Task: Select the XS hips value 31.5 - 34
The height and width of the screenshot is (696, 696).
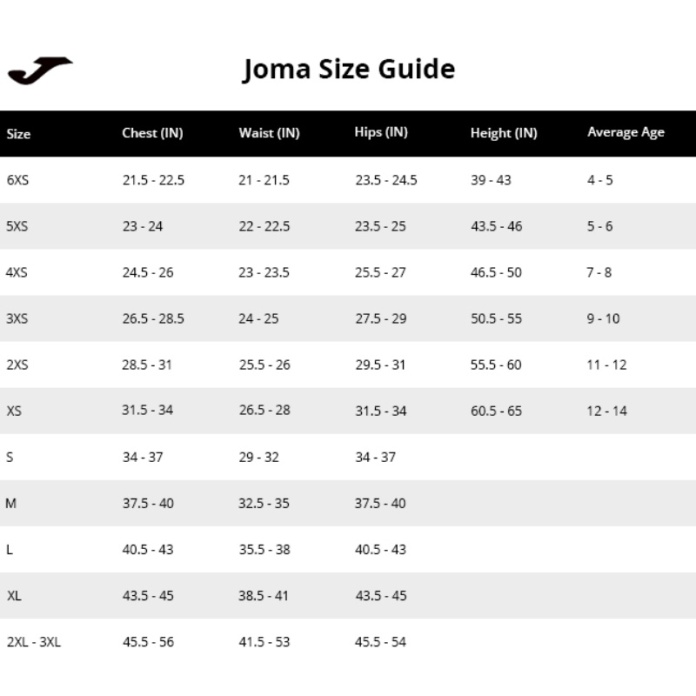Action: pos(380,411)
